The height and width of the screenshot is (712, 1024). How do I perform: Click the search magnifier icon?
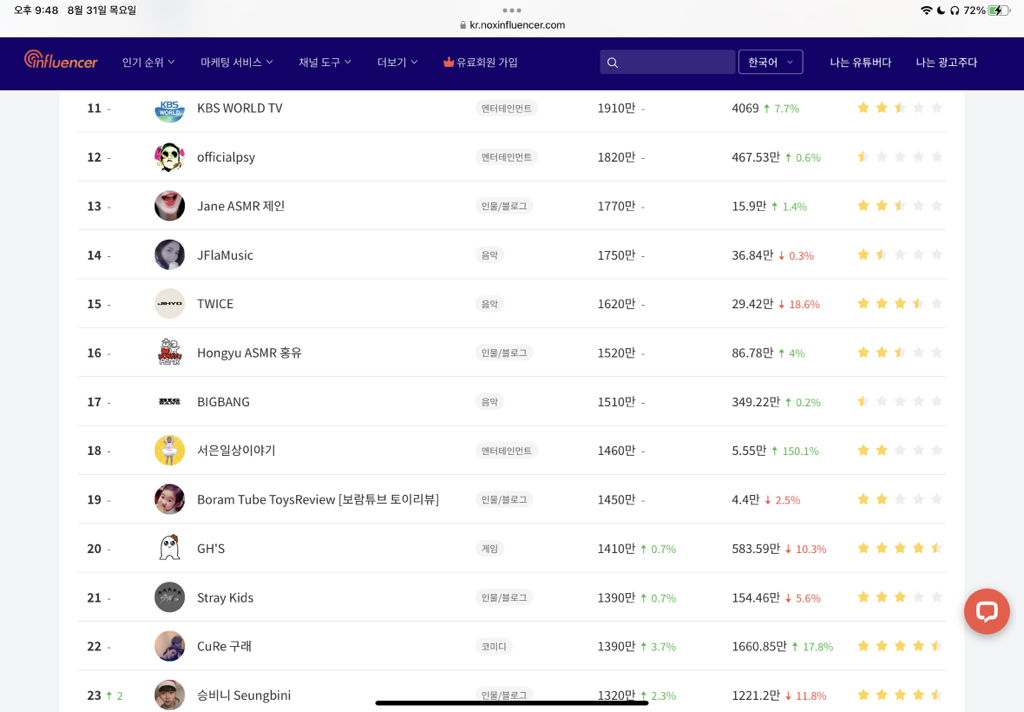click(x=612, y=63)
